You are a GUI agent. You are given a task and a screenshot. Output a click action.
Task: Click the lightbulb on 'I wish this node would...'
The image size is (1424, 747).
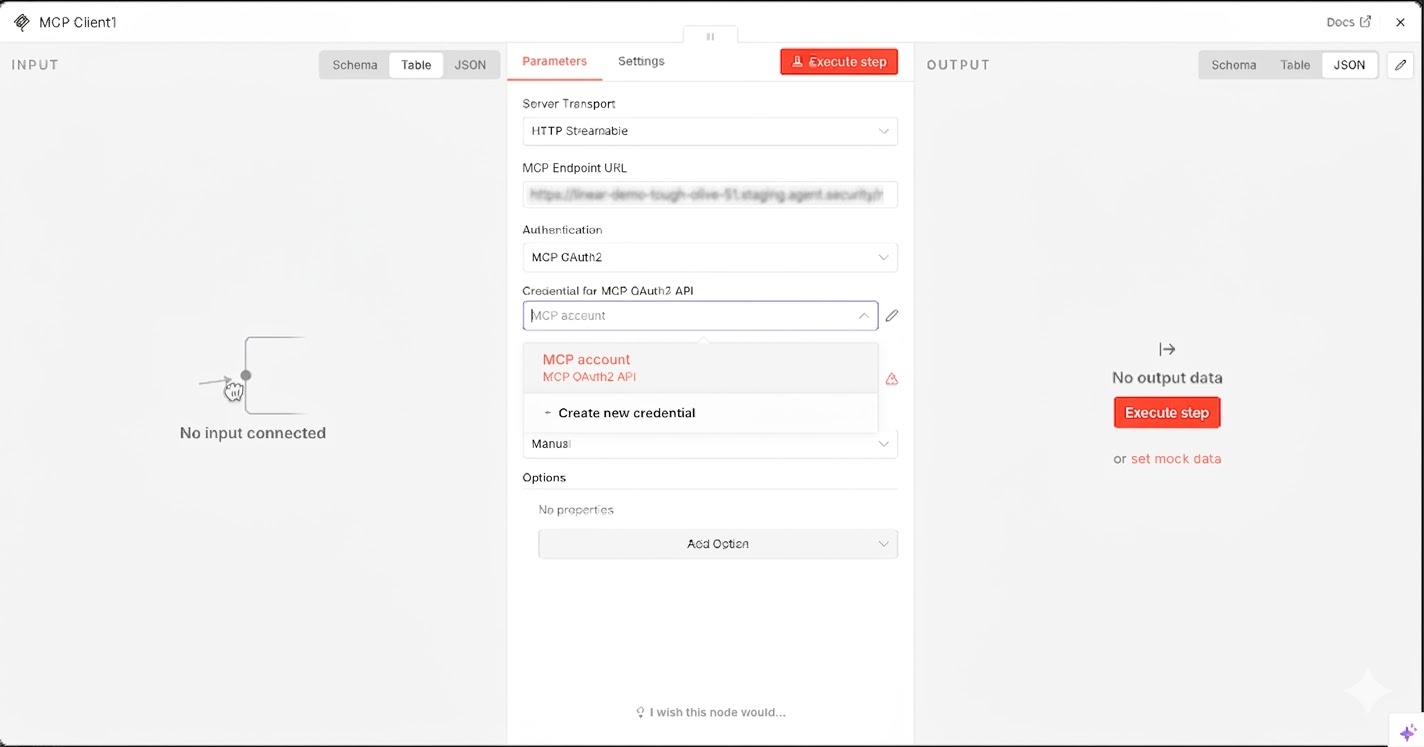point(640,712)
